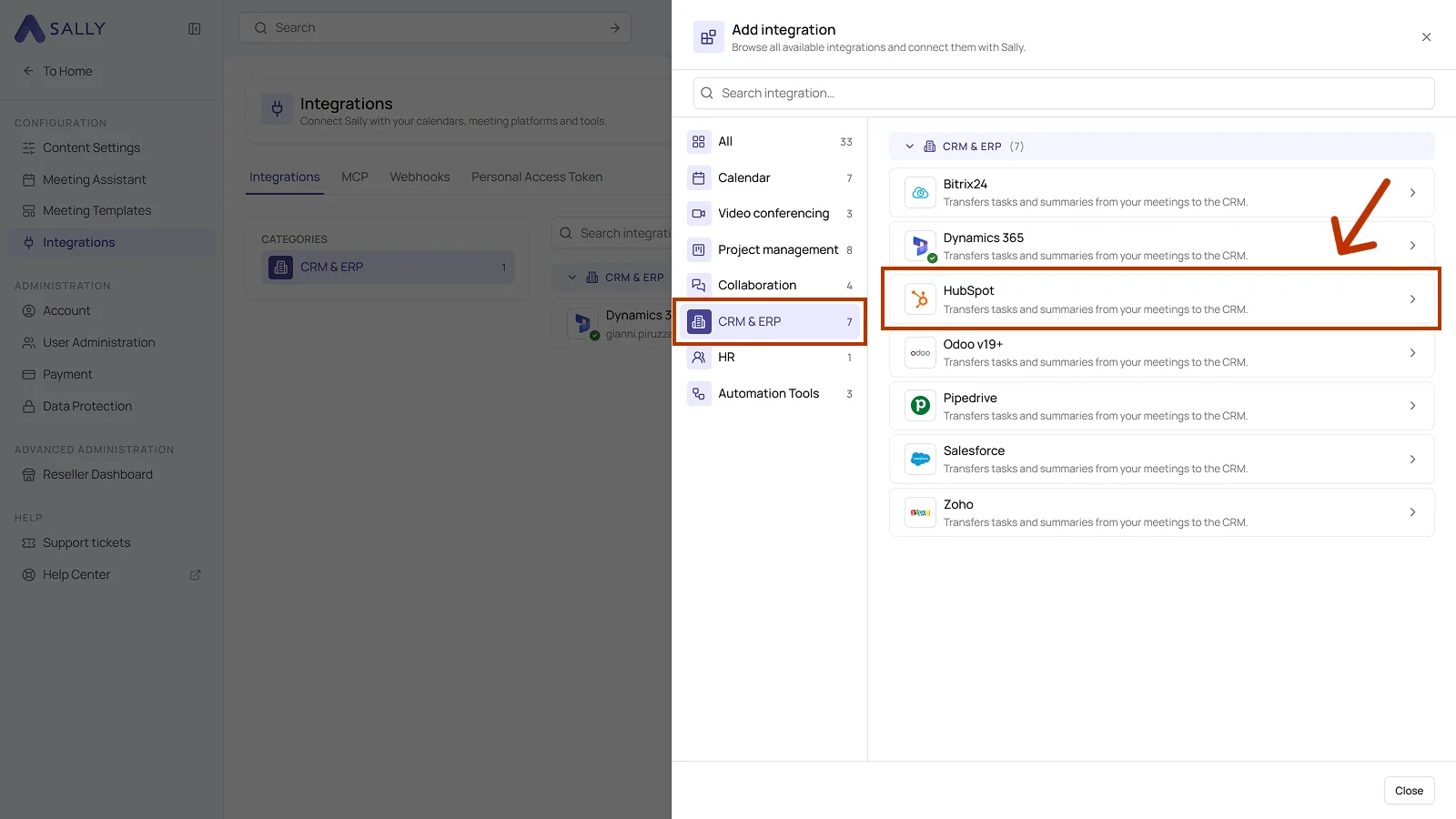Screen dimensions: 1456x819
Task: Open HubSpot via its chevron
Action: coord(1412,299)
